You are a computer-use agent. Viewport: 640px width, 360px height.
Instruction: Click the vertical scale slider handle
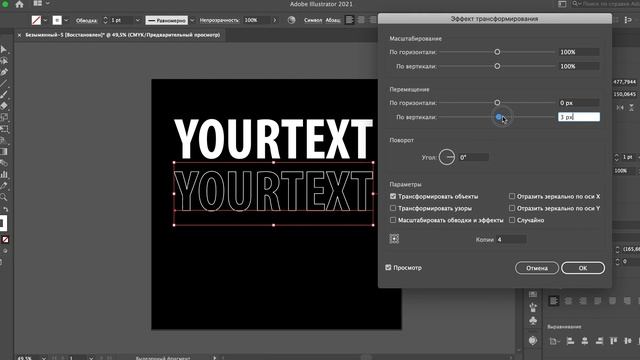pyautogui.click(x=497, y=66)
